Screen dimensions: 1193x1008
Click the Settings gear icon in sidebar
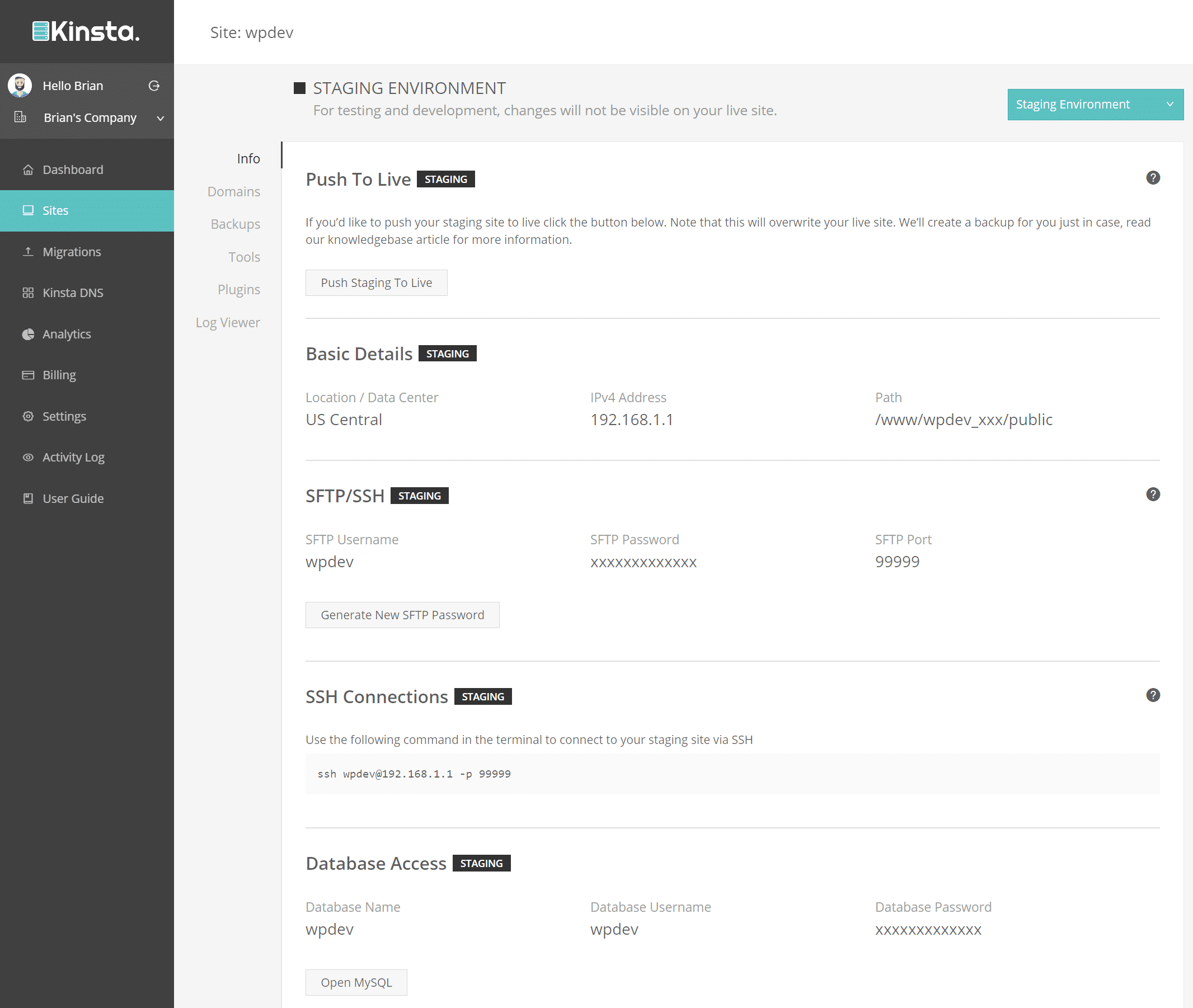pyautogui.click(x=27, y=416)
